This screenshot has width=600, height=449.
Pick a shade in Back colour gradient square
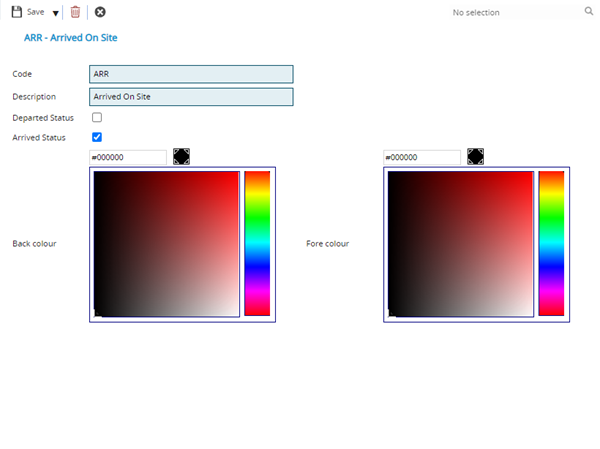point(166,243)
